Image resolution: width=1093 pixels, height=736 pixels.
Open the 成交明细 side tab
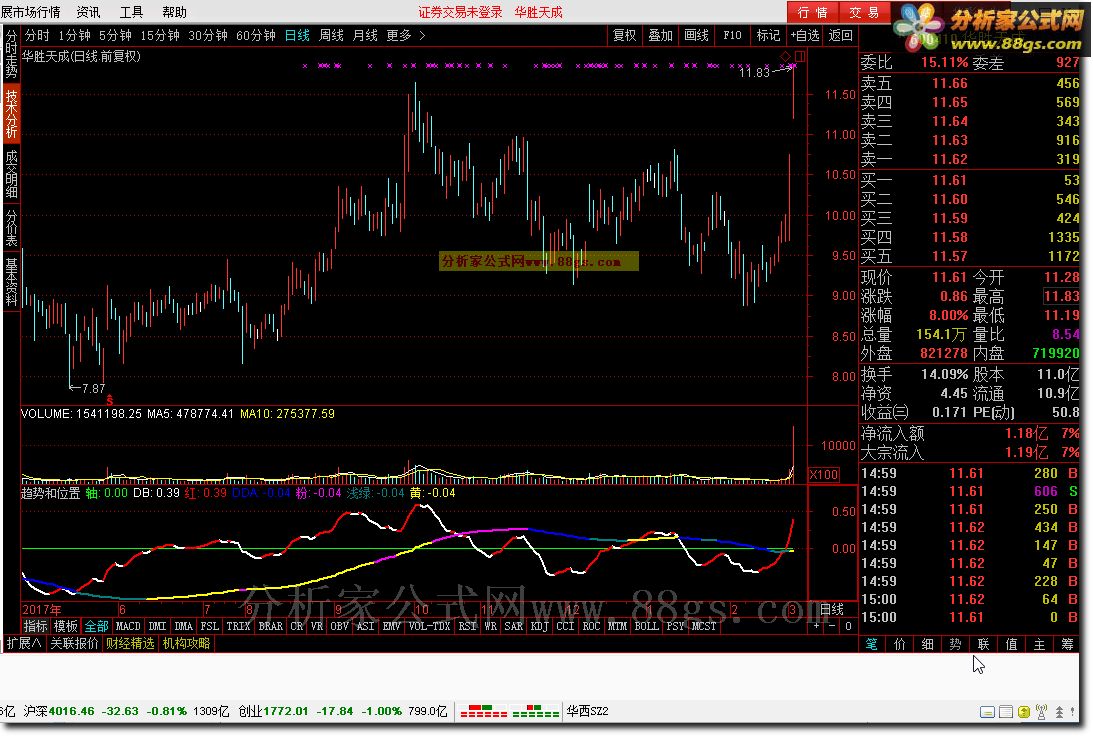click(11, 174)
